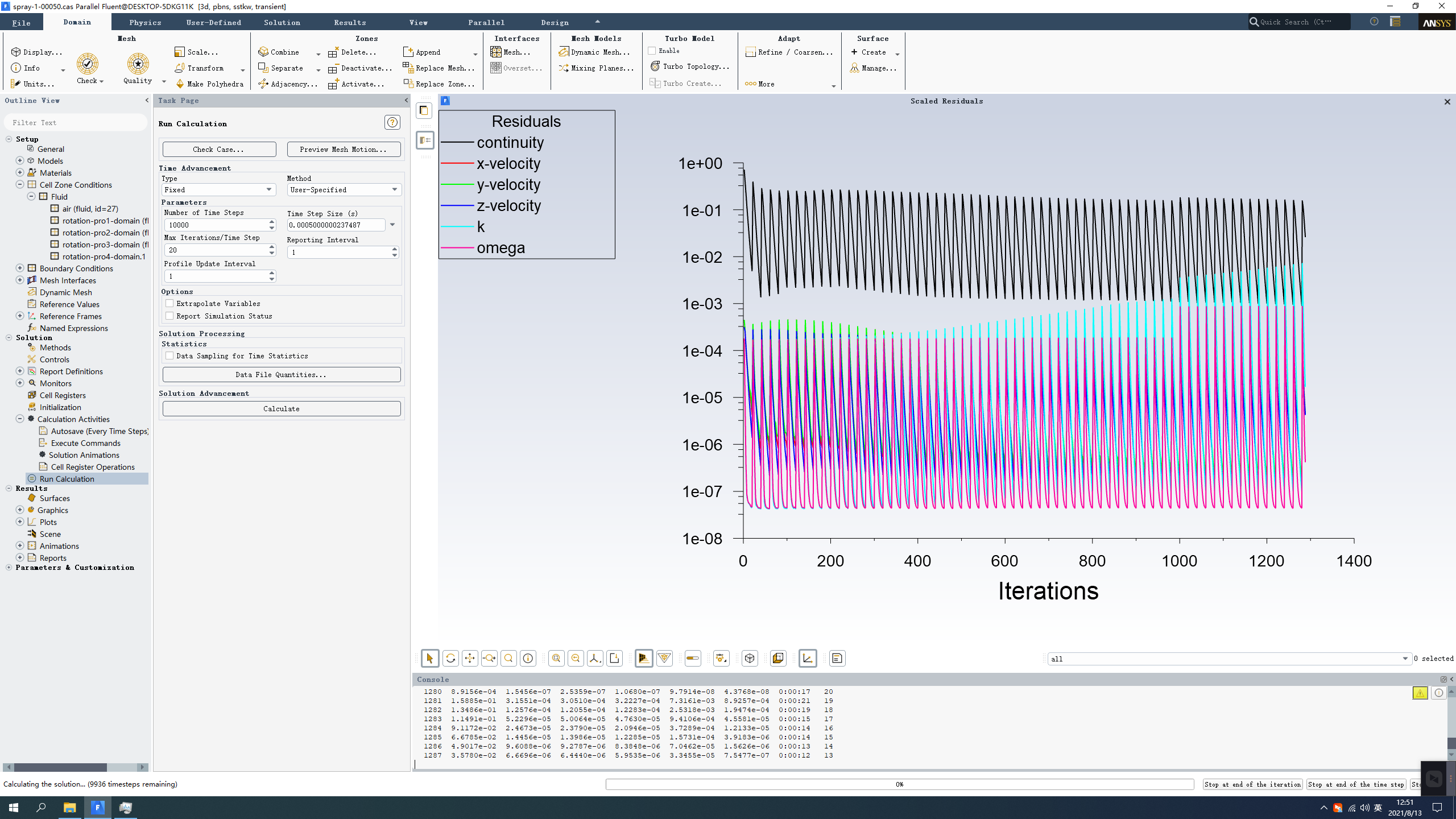Image resolution: width=1456 pixels, height=819 pixels.
Task: Click the Number of Time Steps field
Action: 215,225
